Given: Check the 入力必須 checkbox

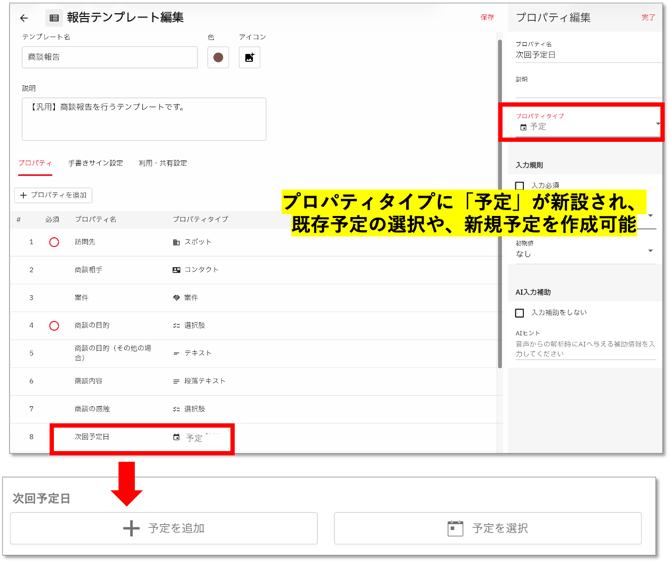Looking at the screenshot, I should (520, 186).
